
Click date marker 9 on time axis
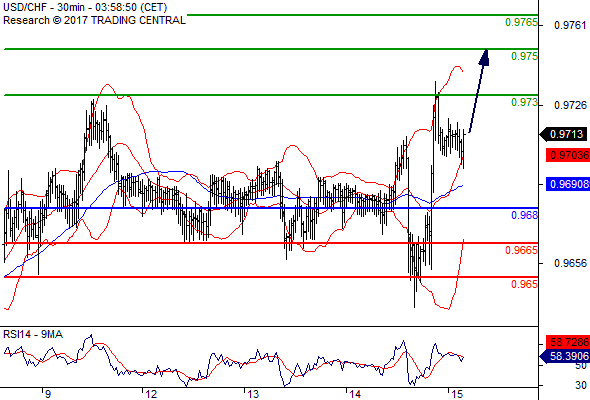click(x=47, y=394)
